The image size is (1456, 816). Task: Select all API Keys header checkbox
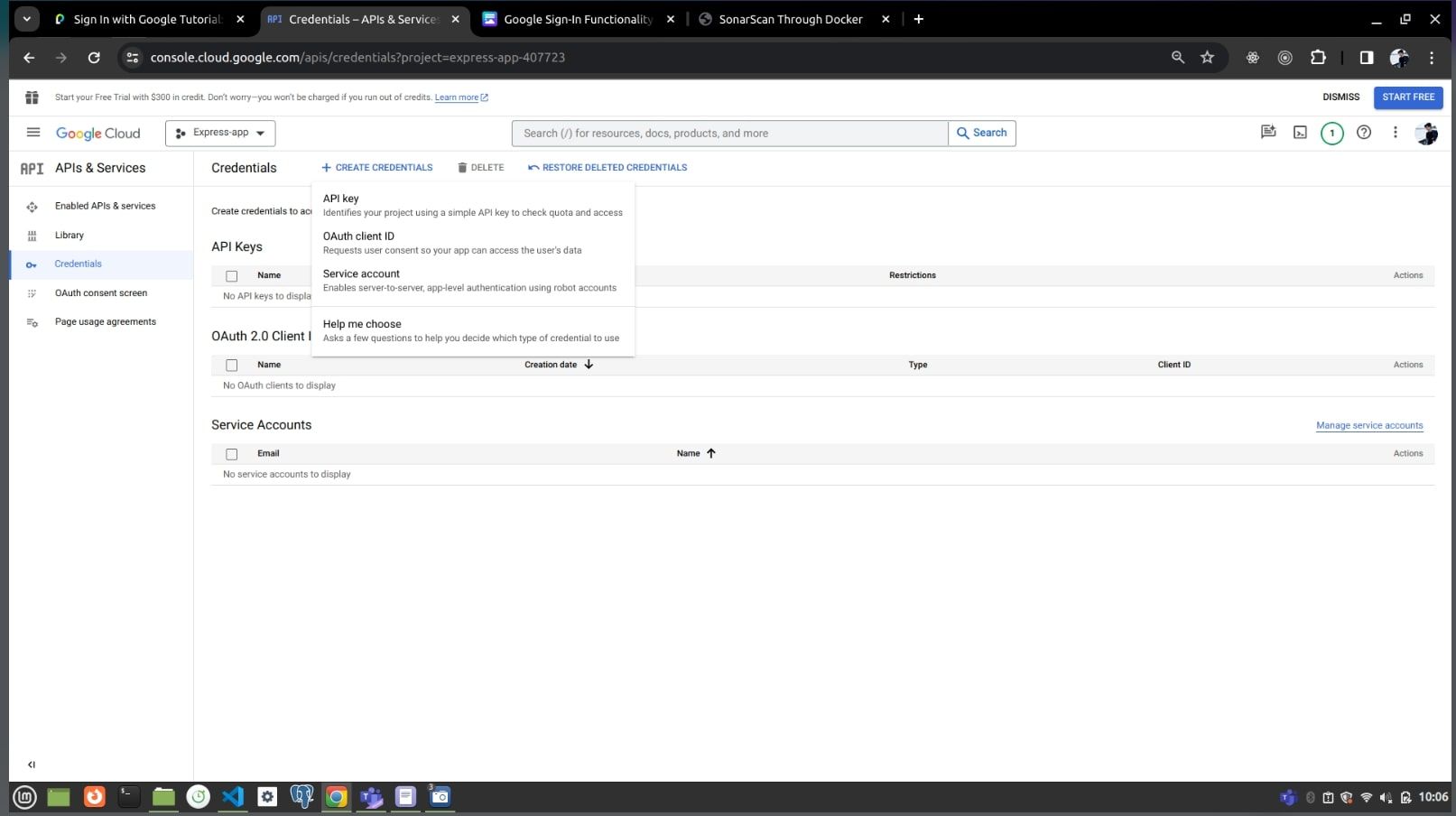(x=232, y=276)
